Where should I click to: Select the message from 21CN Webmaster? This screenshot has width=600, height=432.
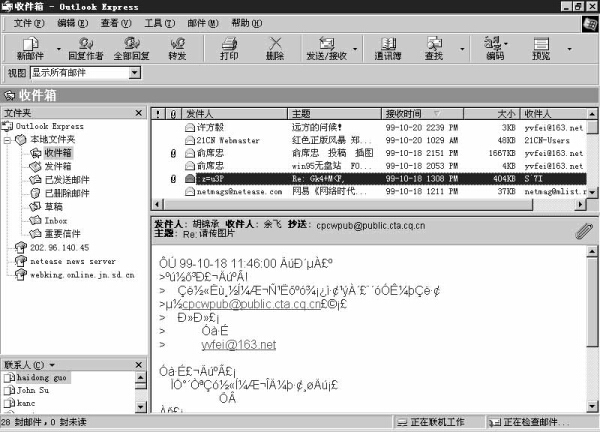pos(369,140)
